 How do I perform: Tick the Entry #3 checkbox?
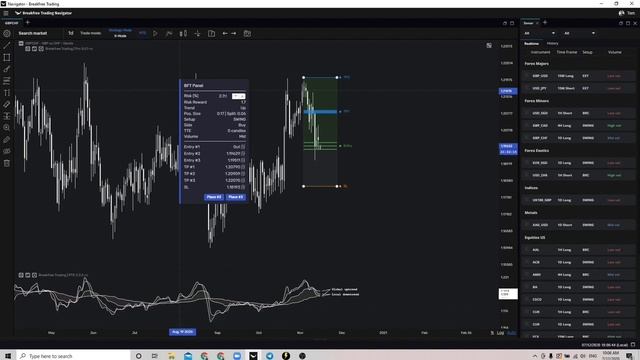243,160
